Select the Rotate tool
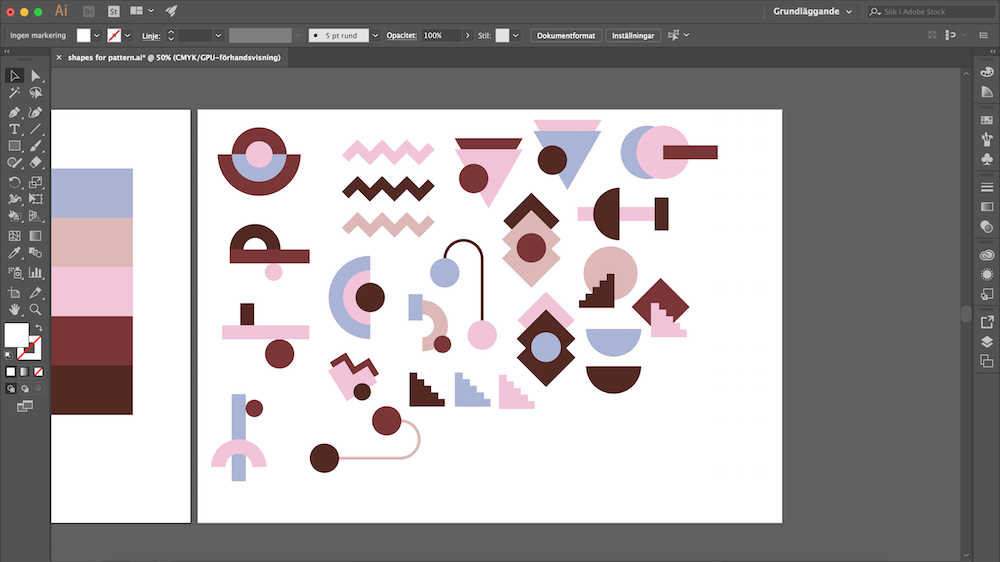Viewport: 1000px width, 562px height. tap(14, 182)
